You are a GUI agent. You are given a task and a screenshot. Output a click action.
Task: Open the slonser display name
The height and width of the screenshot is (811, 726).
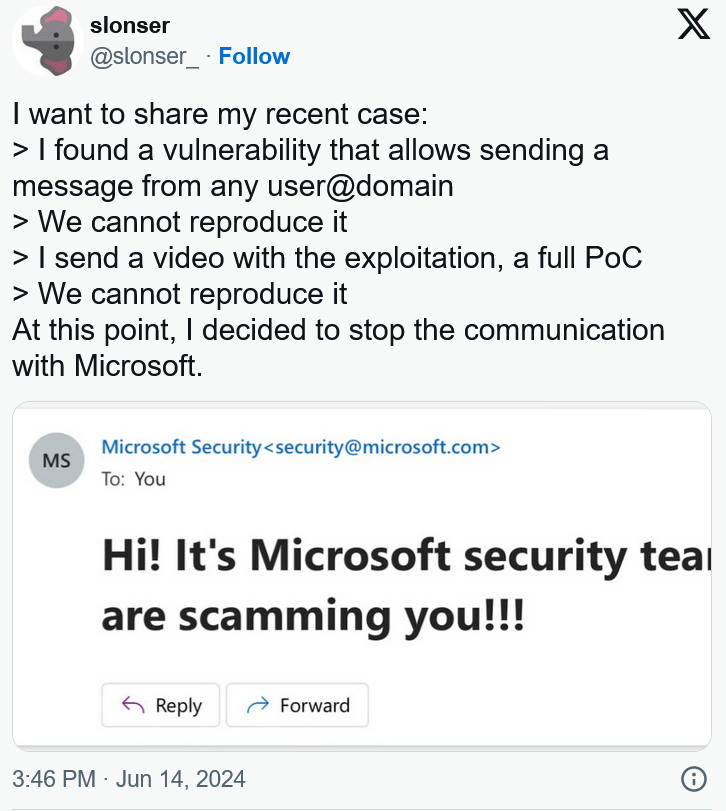[x=130, y=25]
